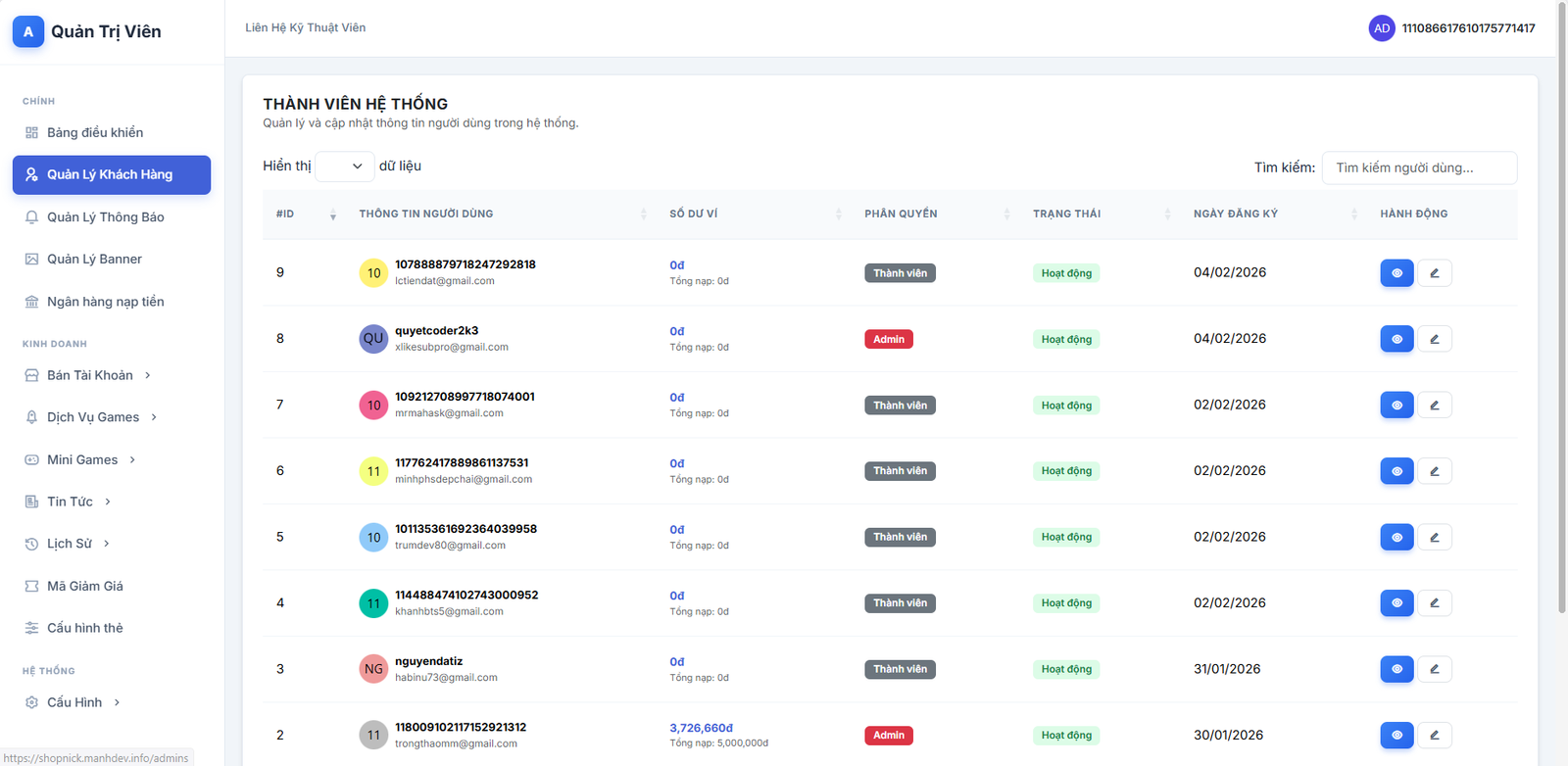
Task: Open the Hiển thị rows-per-page dropdown
Action: [345, 167]
